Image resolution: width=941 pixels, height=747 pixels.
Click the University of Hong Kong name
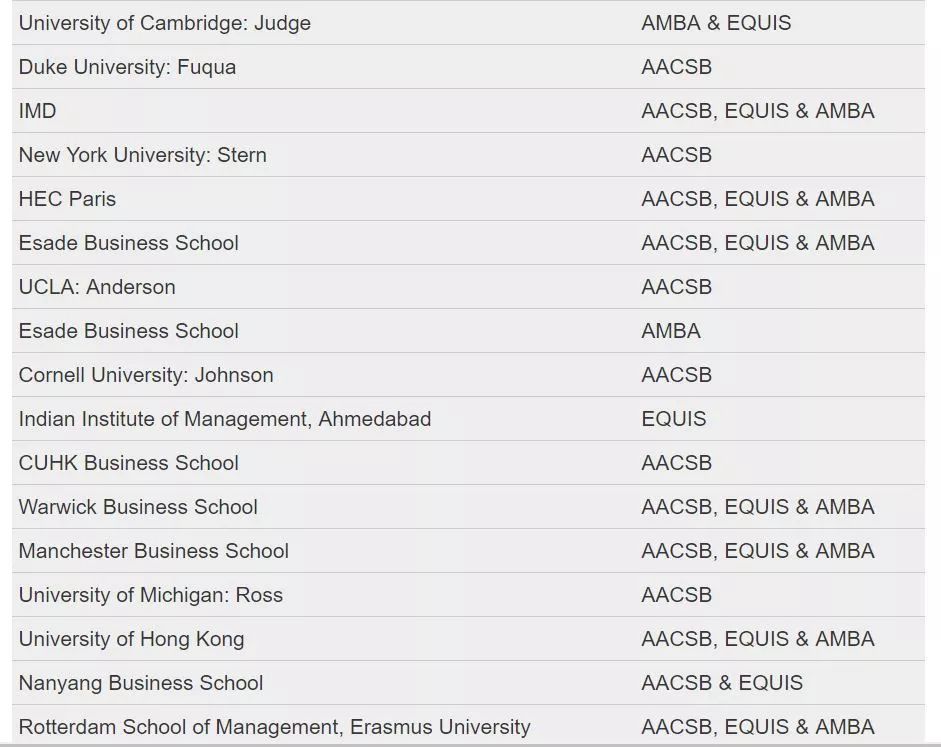pos(131,639)
